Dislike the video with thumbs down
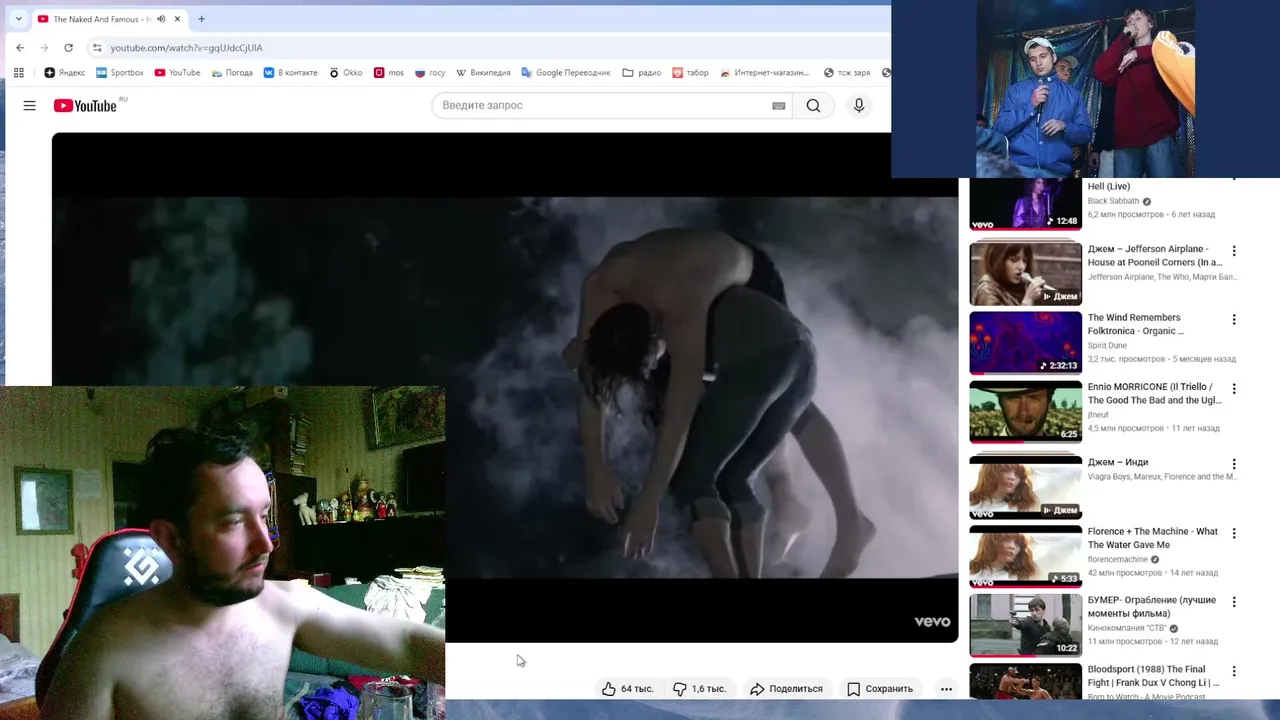The image size is (1280, 720). click(699, 688)
